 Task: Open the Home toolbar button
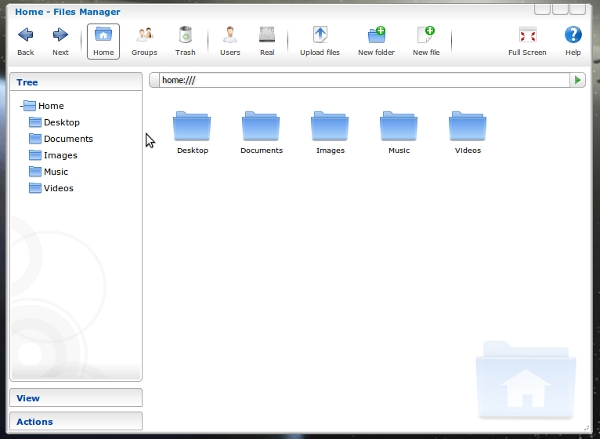click(x=103, y=41)
